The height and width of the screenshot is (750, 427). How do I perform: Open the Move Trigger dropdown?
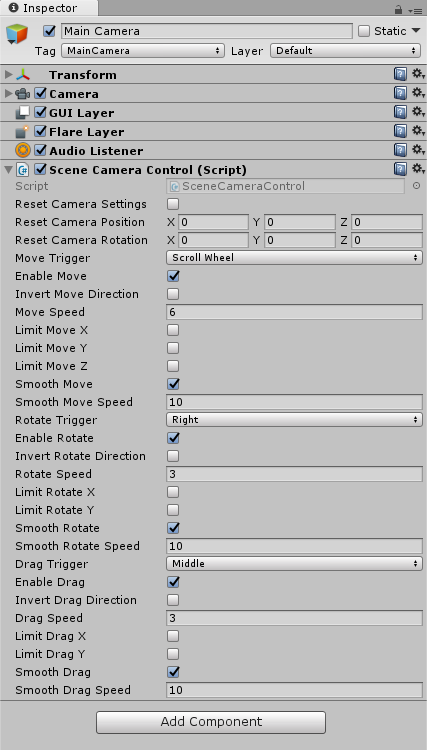click(294, 258)
